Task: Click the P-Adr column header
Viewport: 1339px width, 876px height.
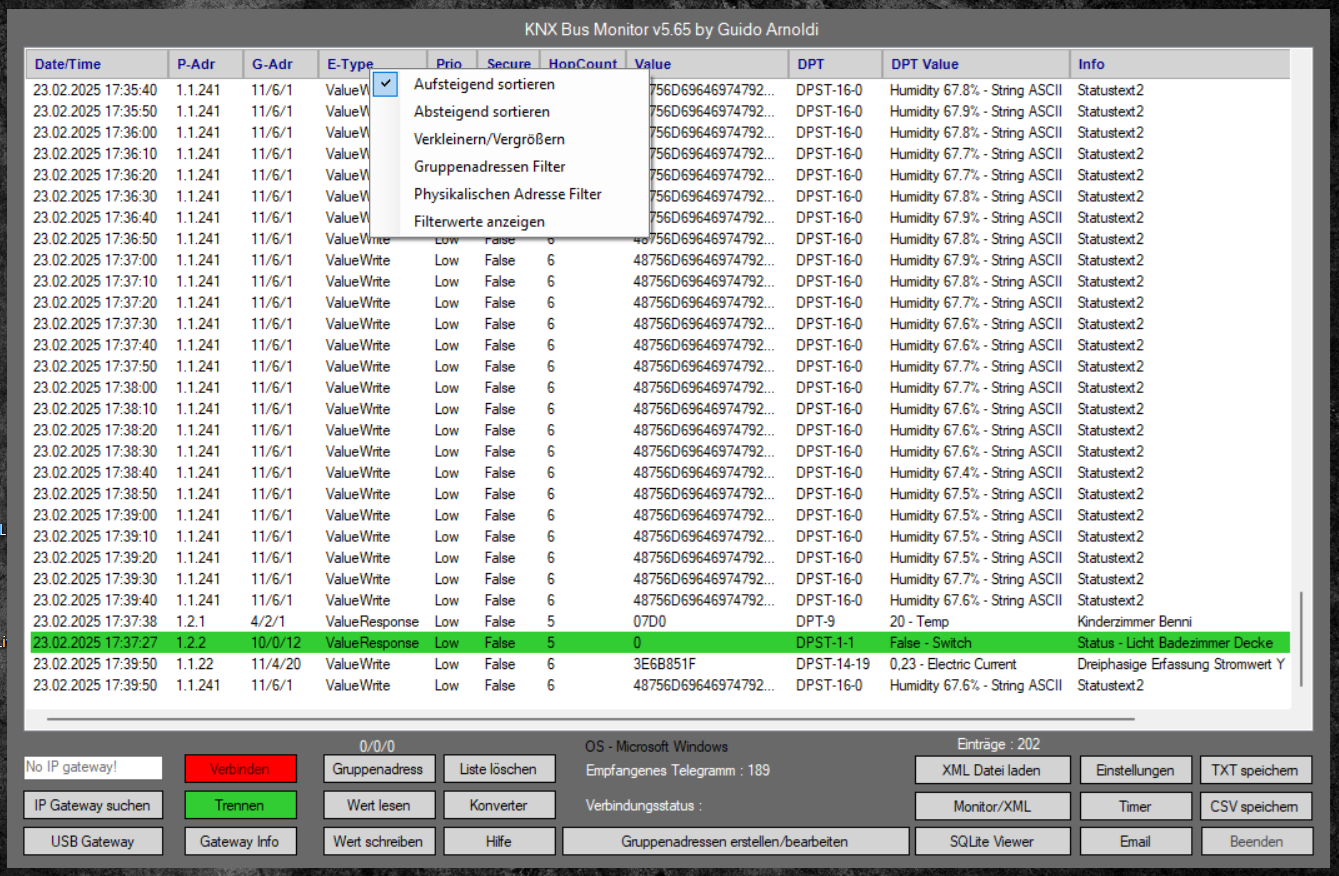Action: pos(205,64)
